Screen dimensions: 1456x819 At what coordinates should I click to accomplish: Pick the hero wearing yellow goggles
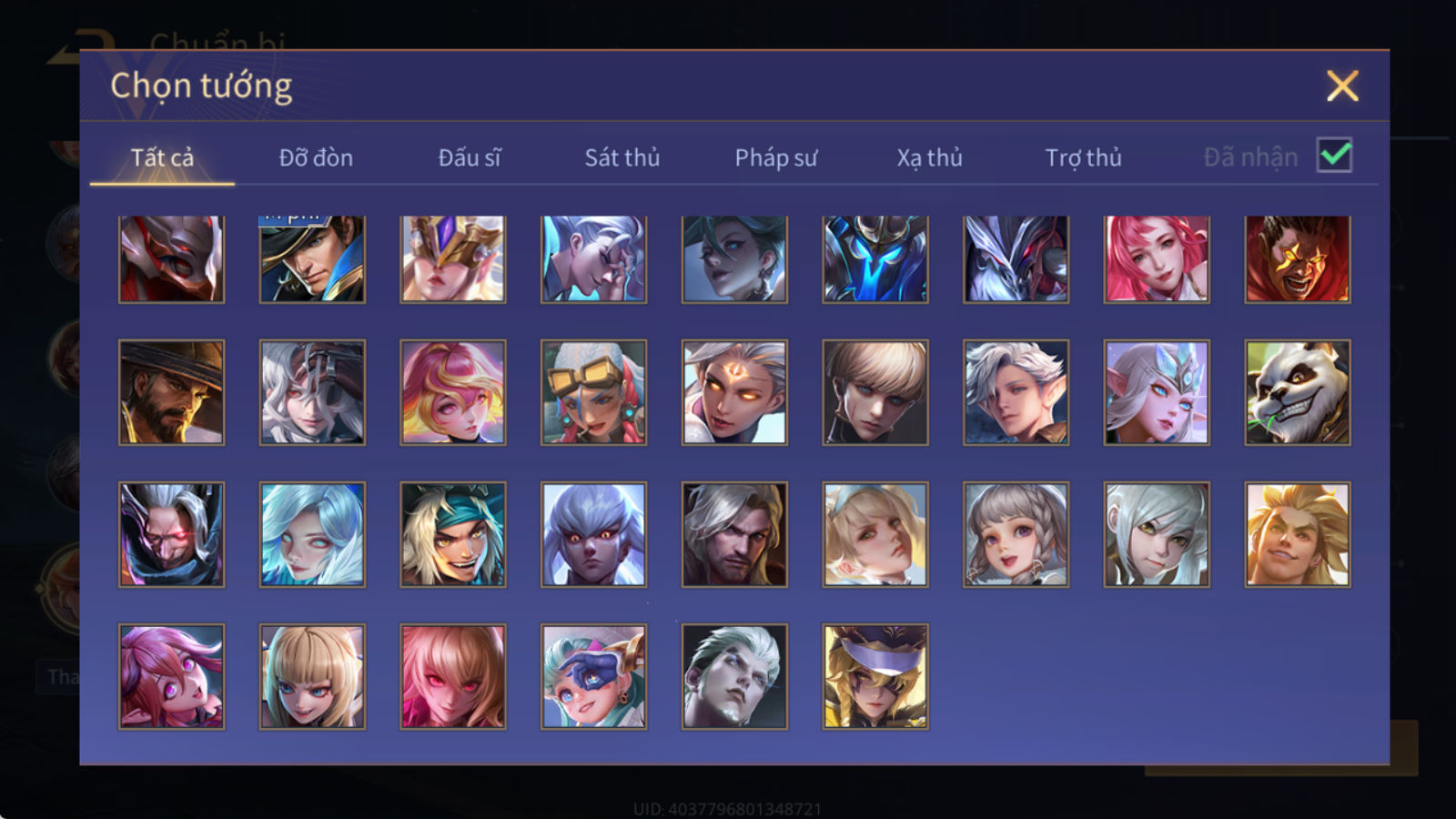[x=593, y=392]
